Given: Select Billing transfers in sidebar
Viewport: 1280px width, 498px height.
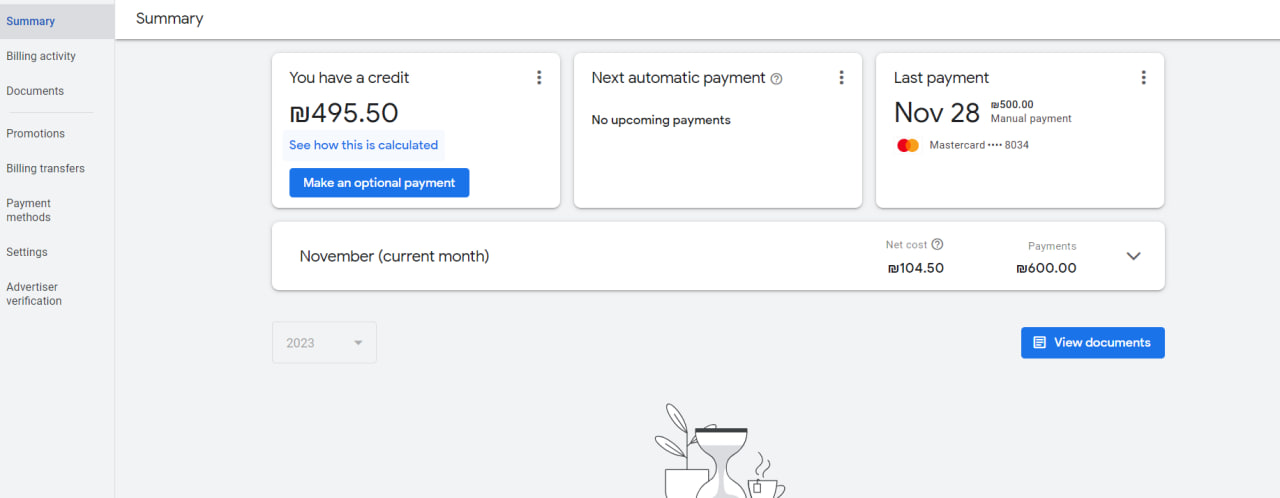Looking at the screenshot, I should point(45,169).
